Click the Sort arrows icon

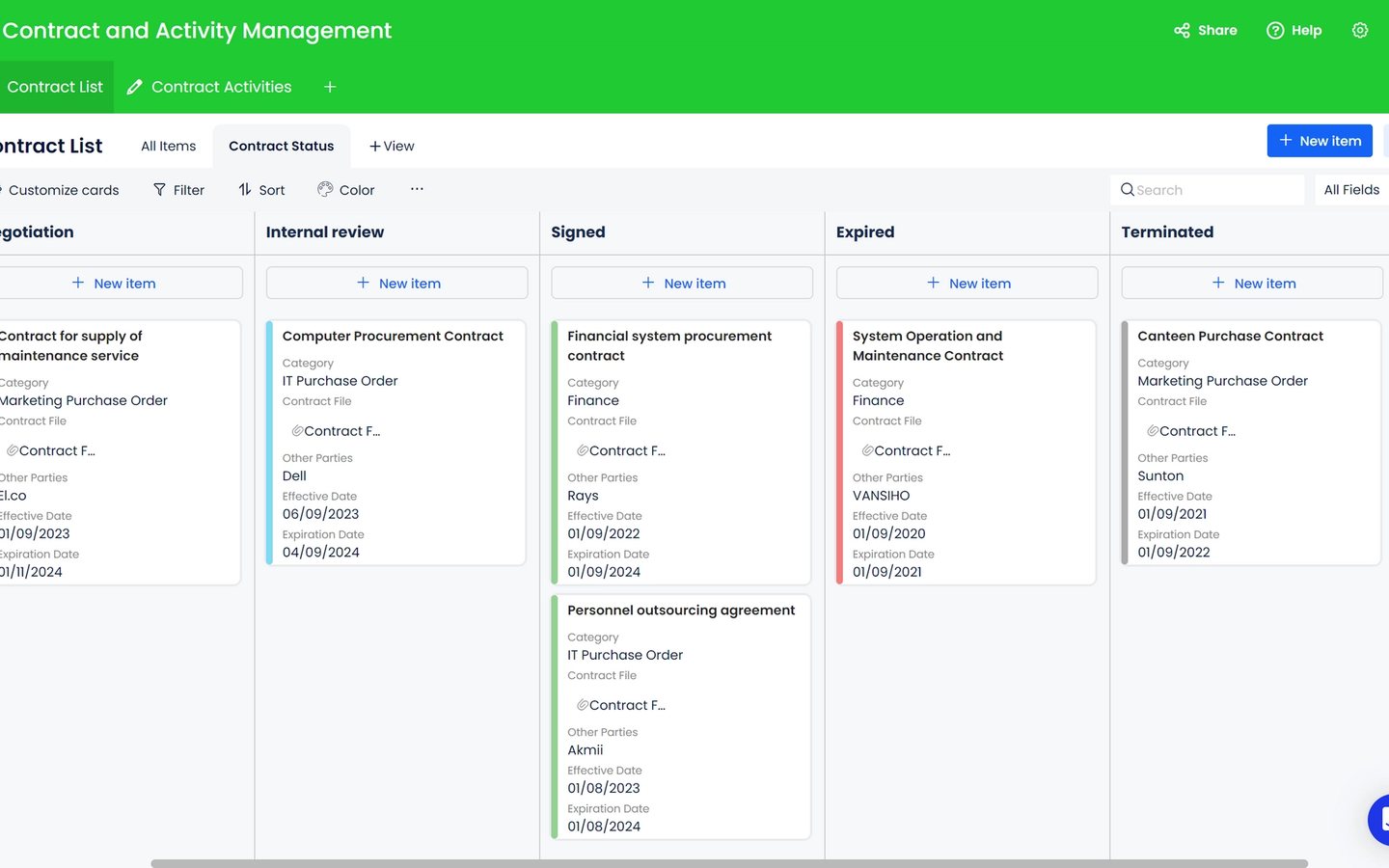245,190
